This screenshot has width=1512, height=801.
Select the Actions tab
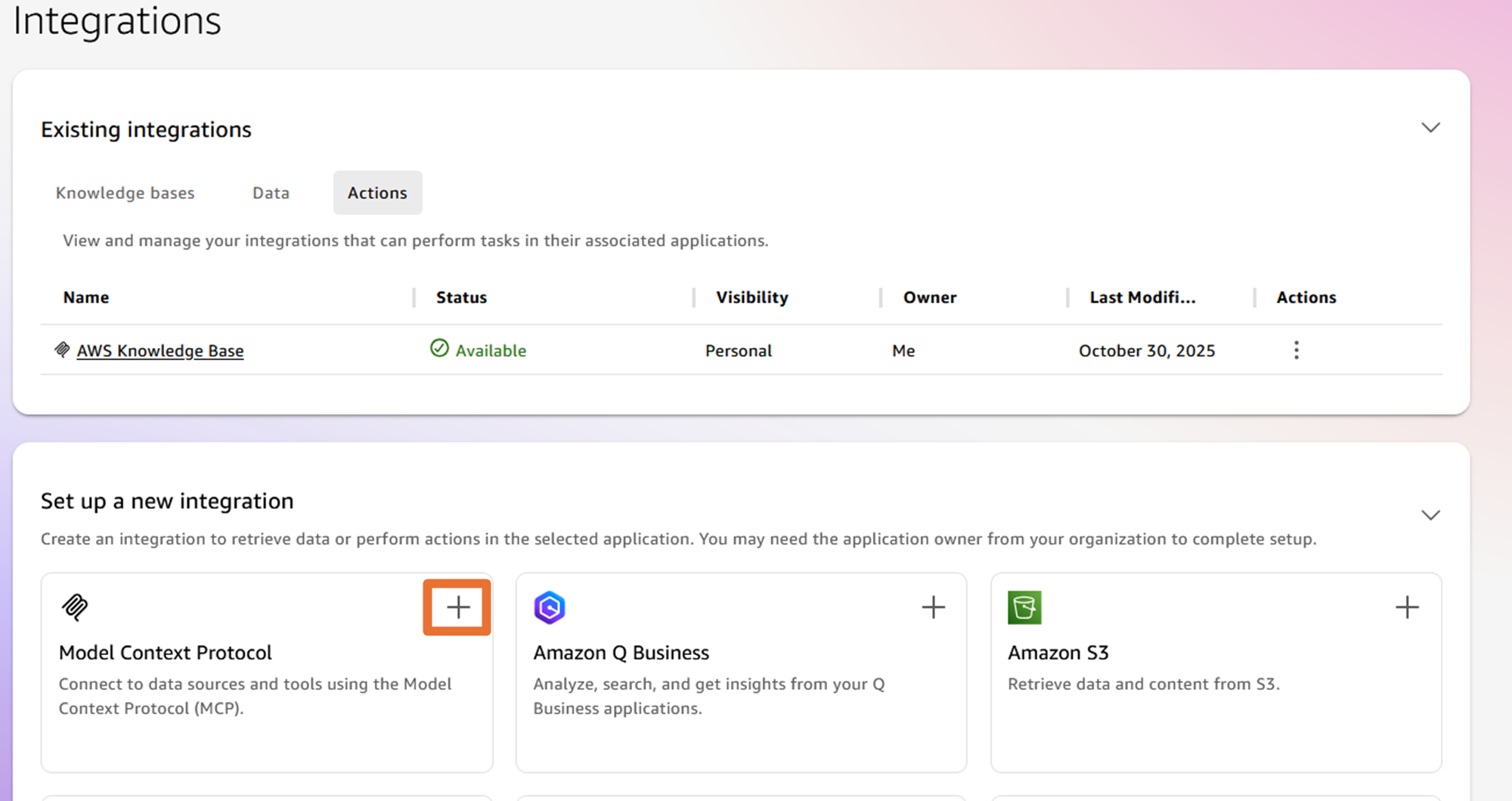(377, 193)
